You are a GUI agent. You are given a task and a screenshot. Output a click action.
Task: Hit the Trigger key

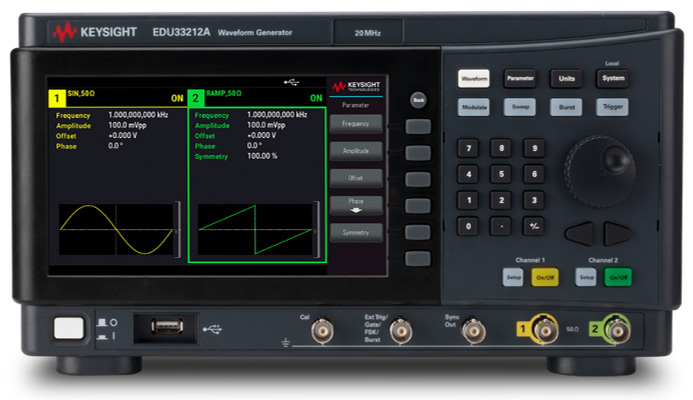click(613, 107)
